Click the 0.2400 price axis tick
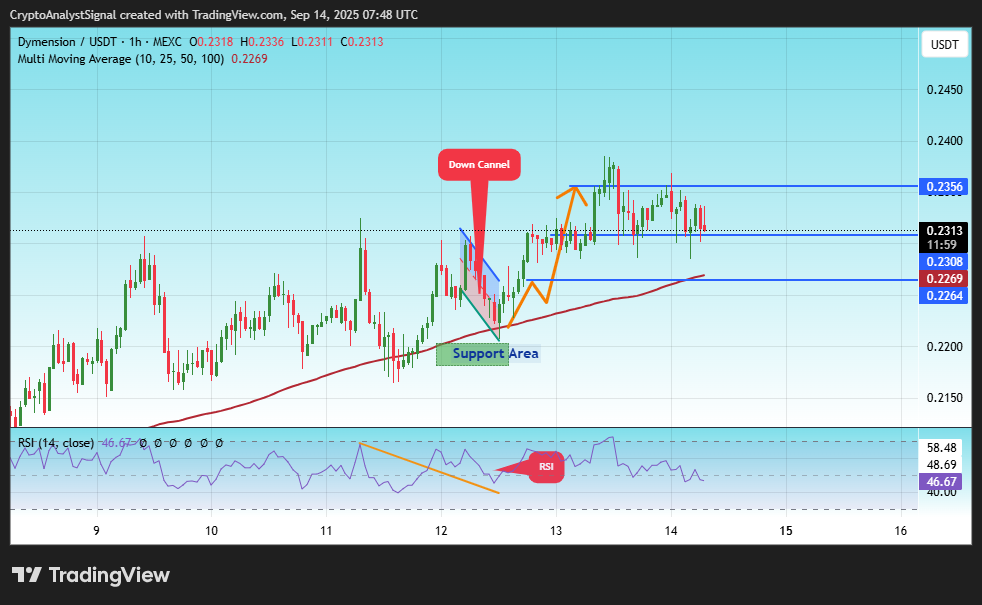982x605 pixels. (x=944, y=141)
